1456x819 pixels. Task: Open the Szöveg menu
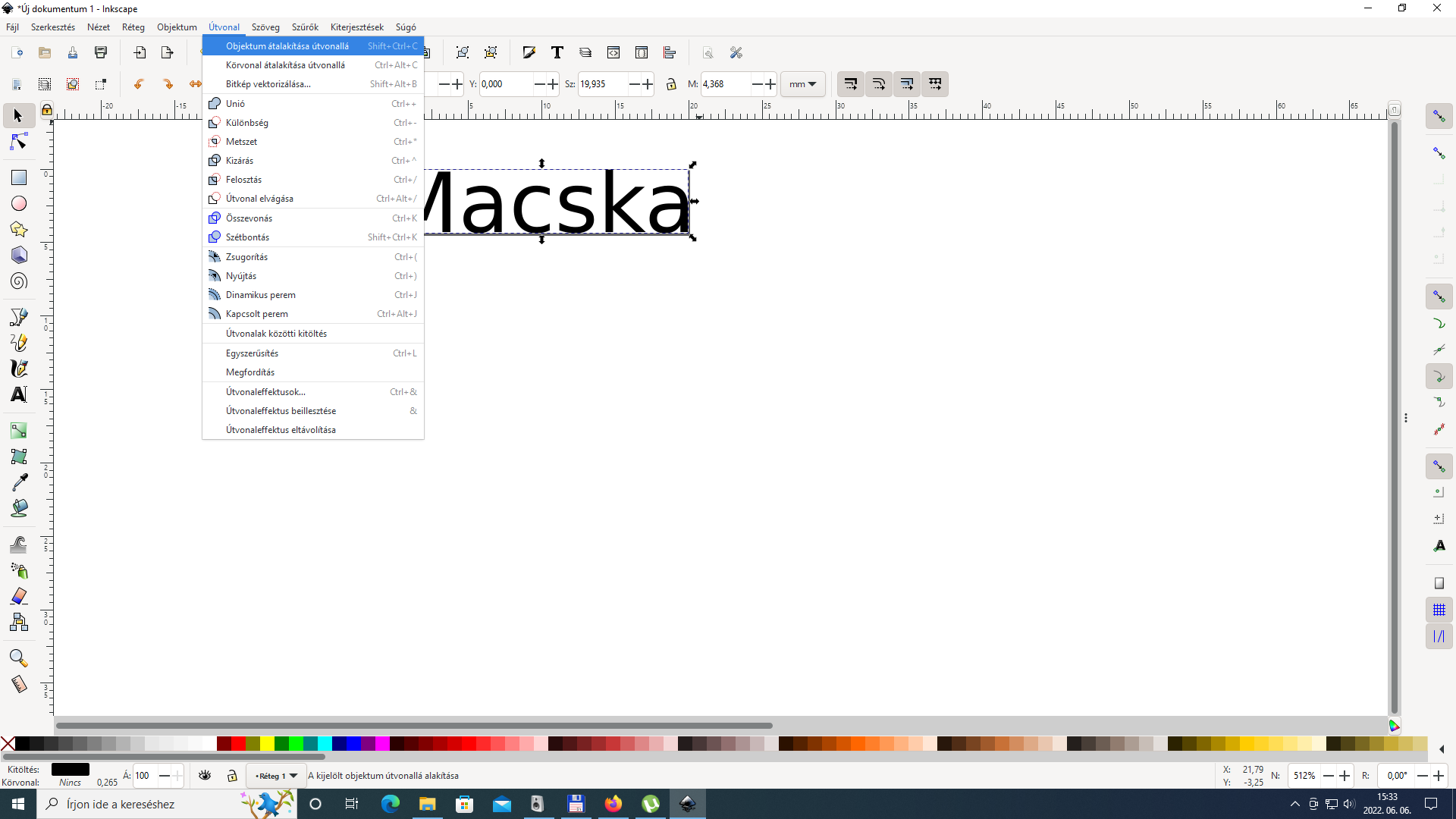click(265, 27)
